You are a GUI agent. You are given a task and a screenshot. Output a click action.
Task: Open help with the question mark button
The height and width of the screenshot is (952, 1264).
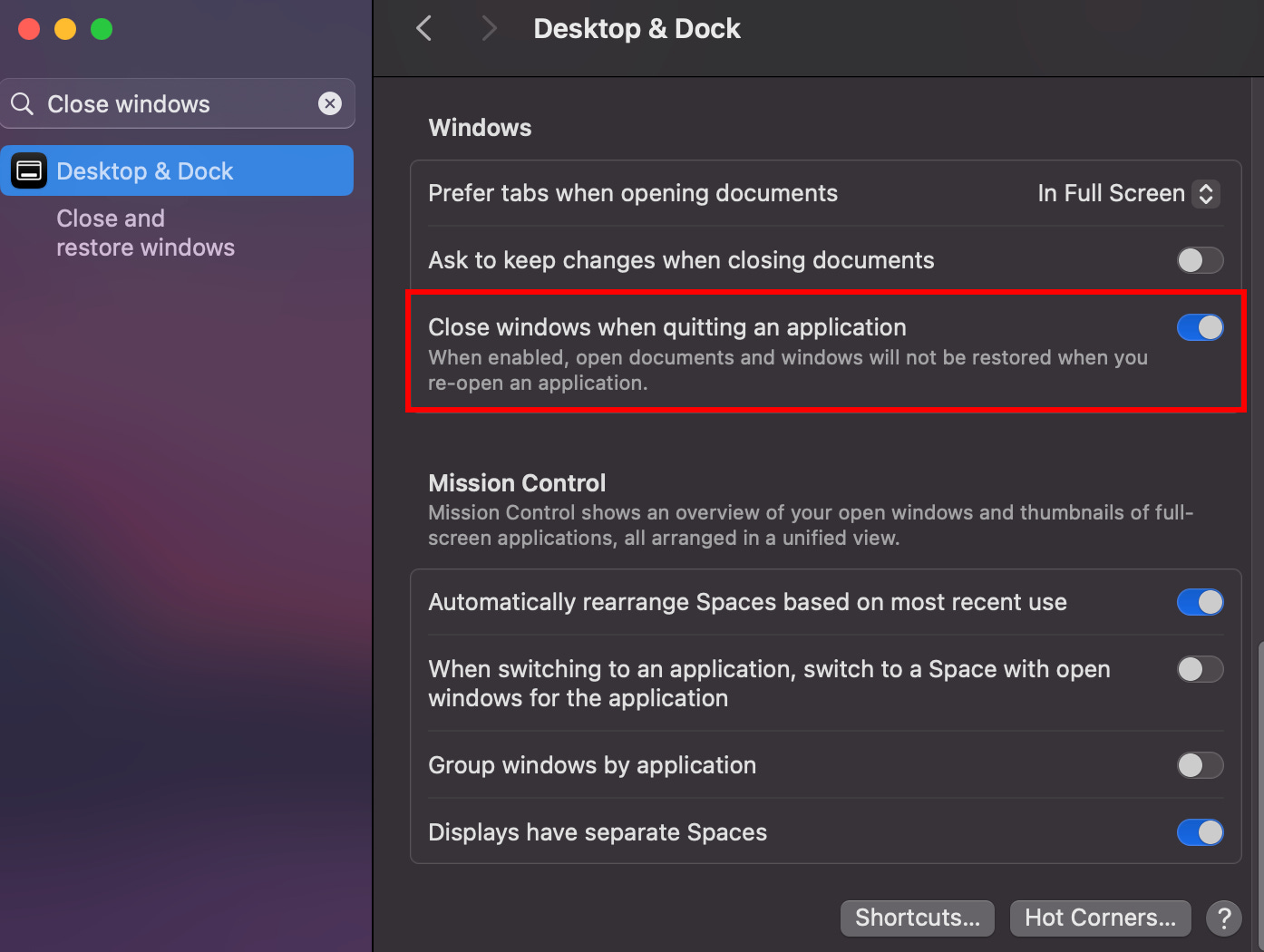tap(1223, 918)
